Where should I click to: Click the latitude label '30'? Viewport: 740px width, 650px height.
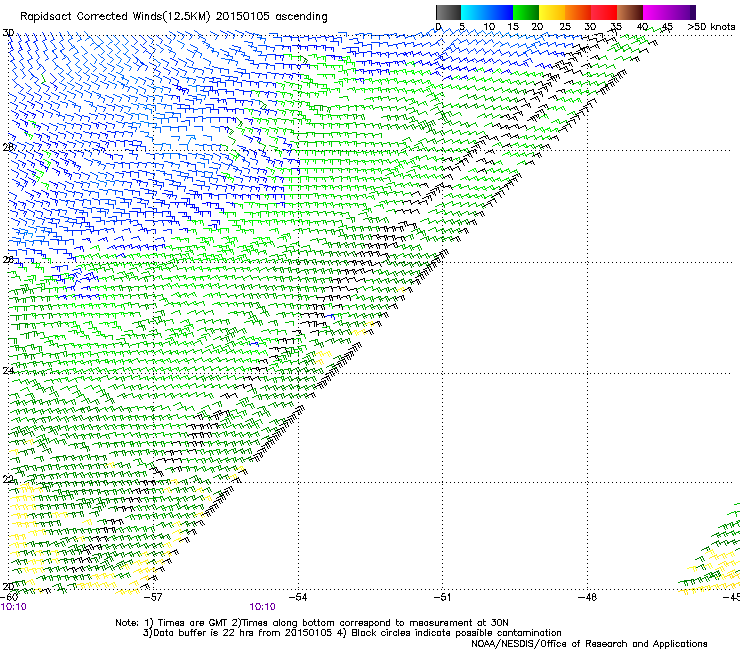coord(8,33)
